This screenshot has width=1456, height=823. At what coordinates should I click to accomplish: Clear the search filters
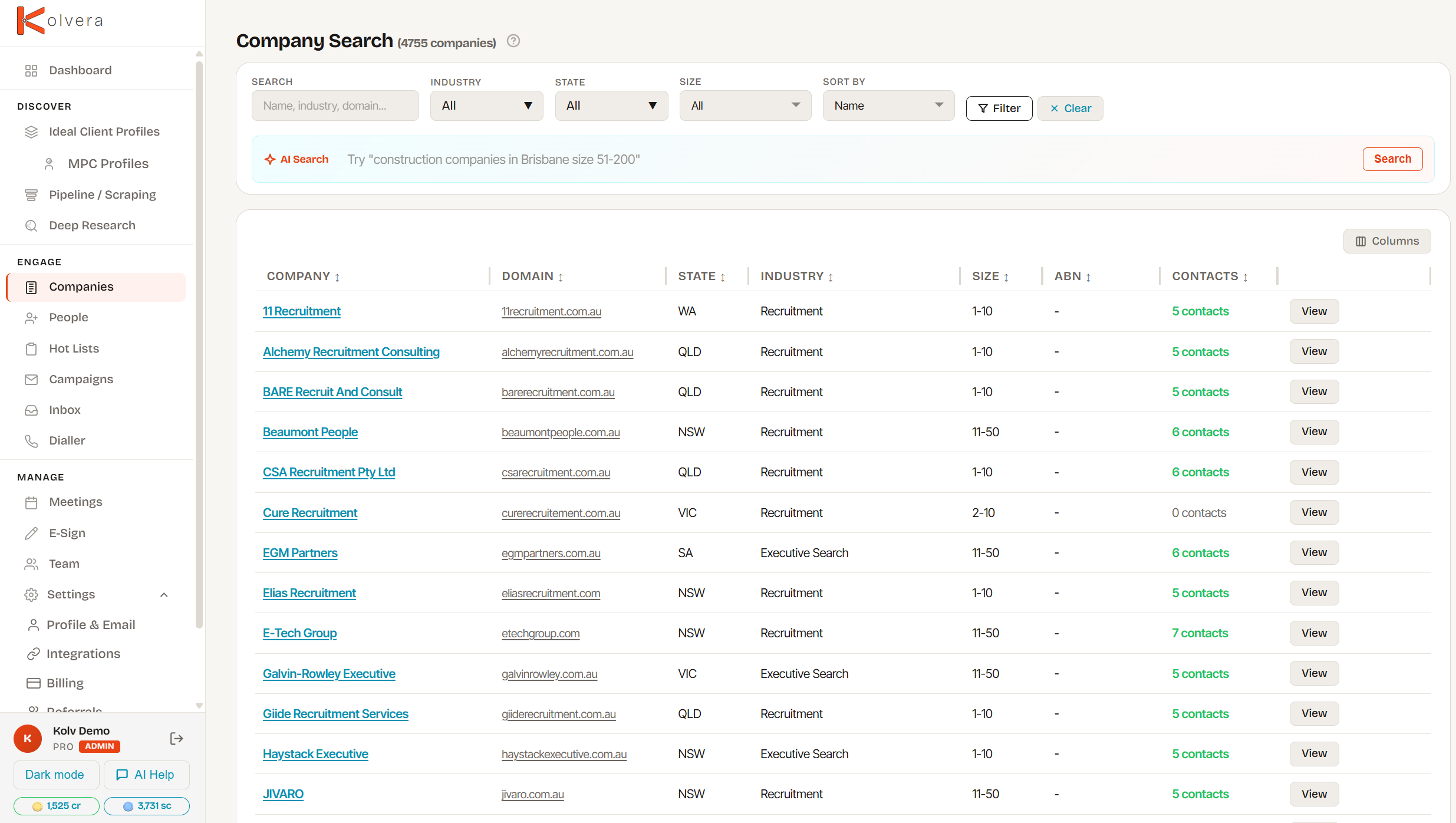coord(1070,108)
